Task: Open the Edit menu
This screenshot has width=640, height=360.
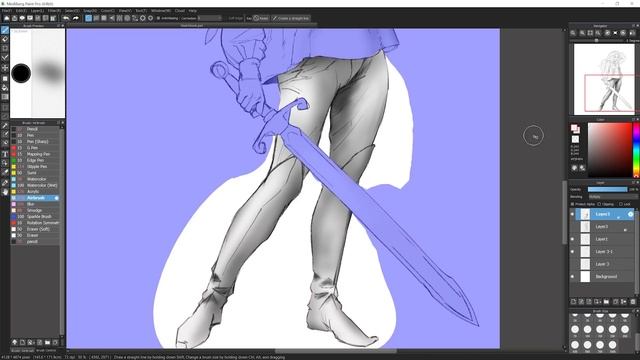Action: (x=21, y=11)
